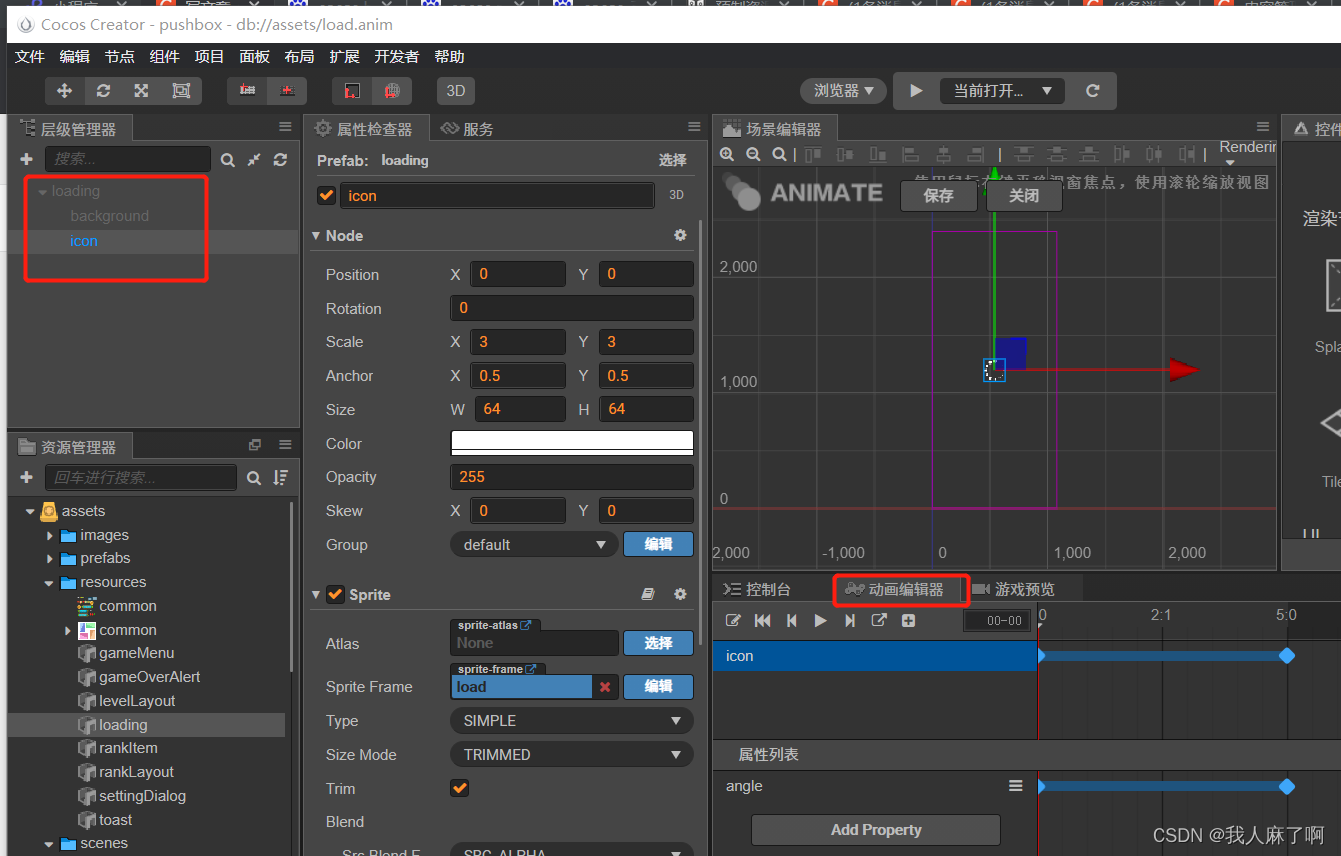The image size is (1341, 856).
Task: Toggle the Trim checkbox
Action: [459, 788]
